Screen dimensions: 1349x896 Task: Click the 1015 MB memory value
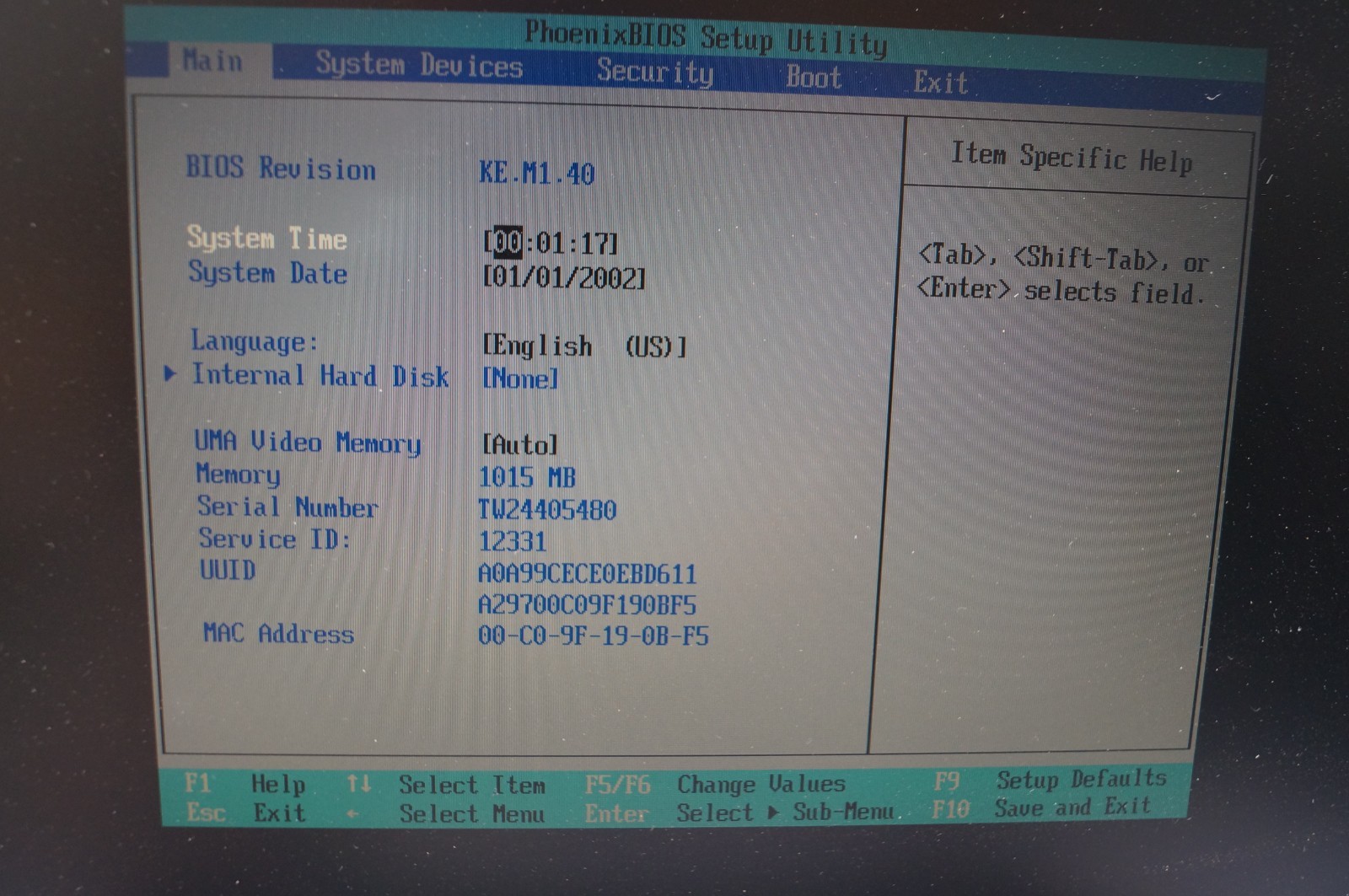[527, 478]
